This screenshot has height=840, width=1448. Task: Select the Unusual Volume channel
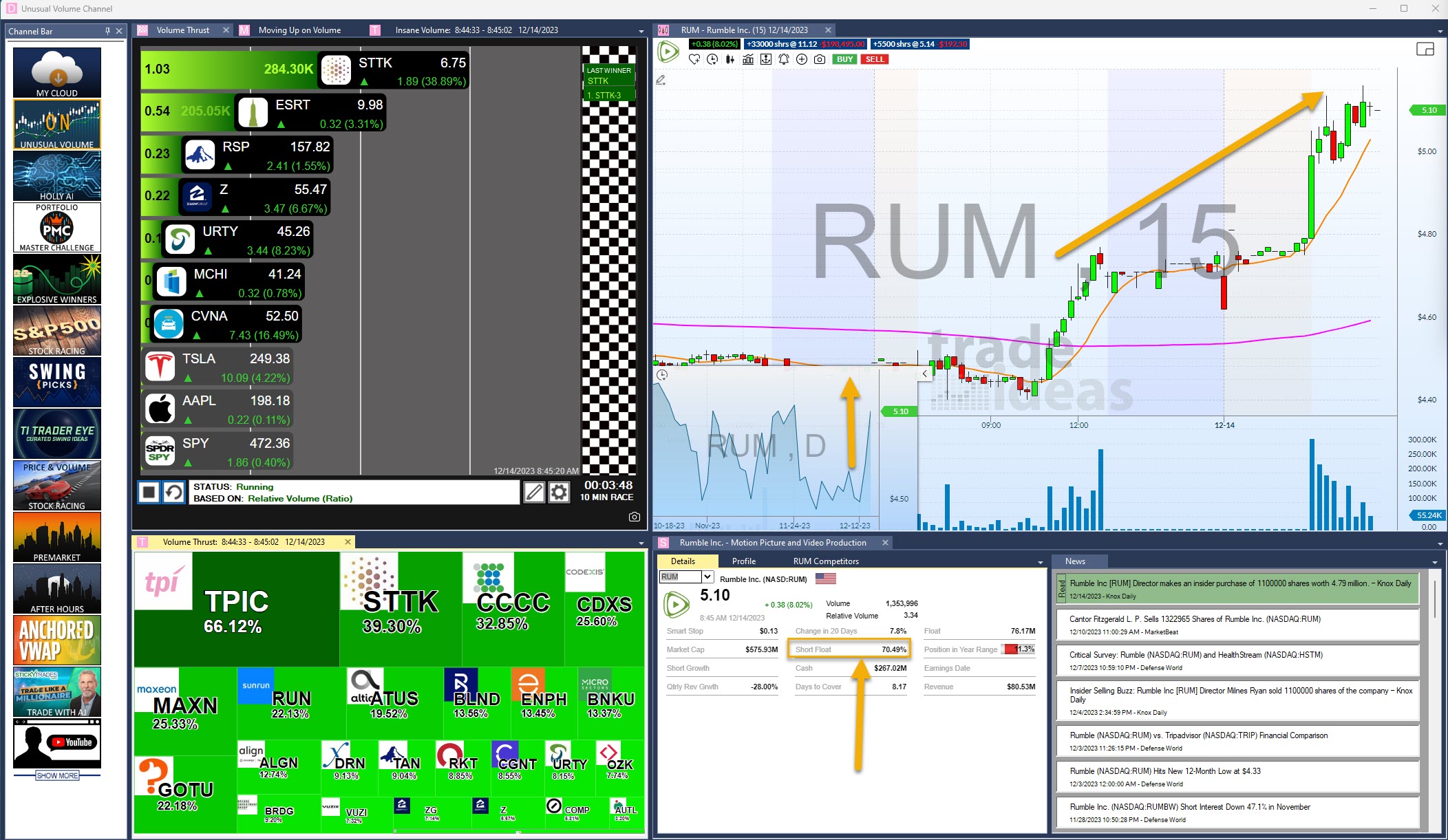[57, 125]
